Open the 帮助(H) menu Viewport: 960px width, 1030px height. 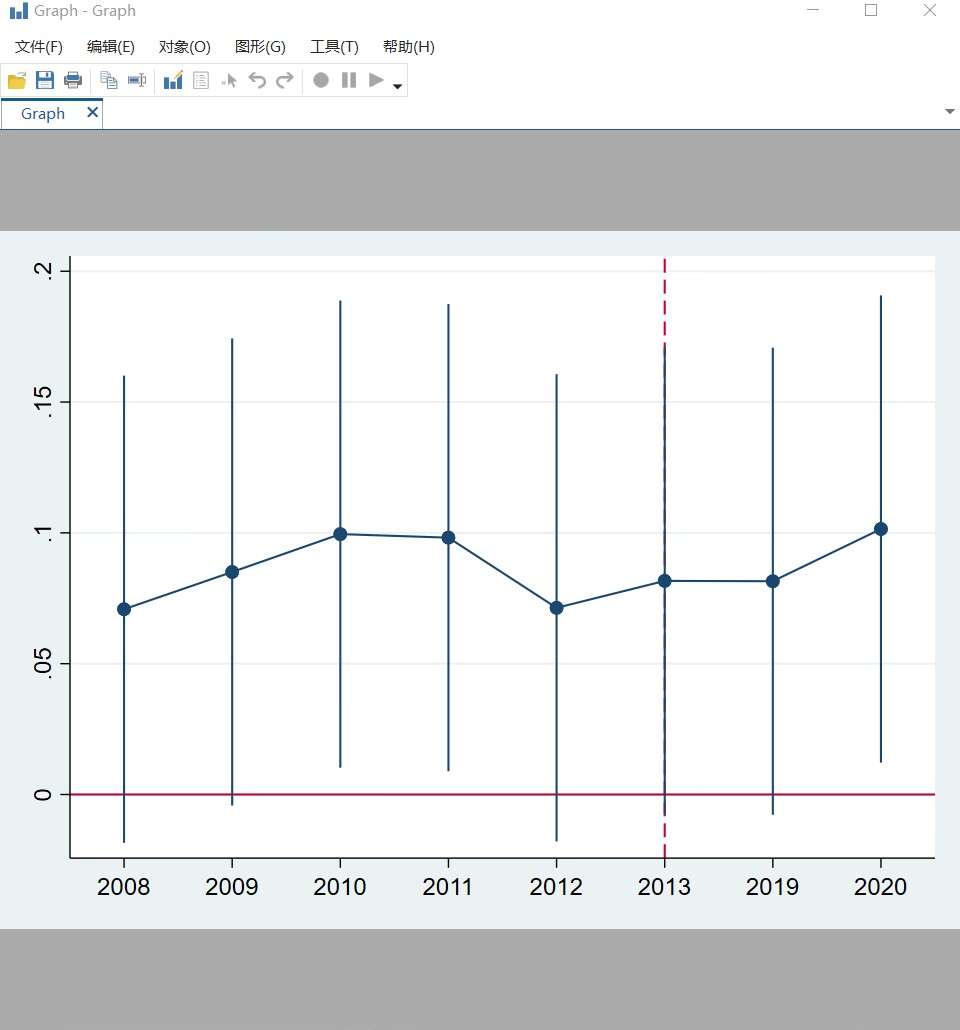pos(409,47)
